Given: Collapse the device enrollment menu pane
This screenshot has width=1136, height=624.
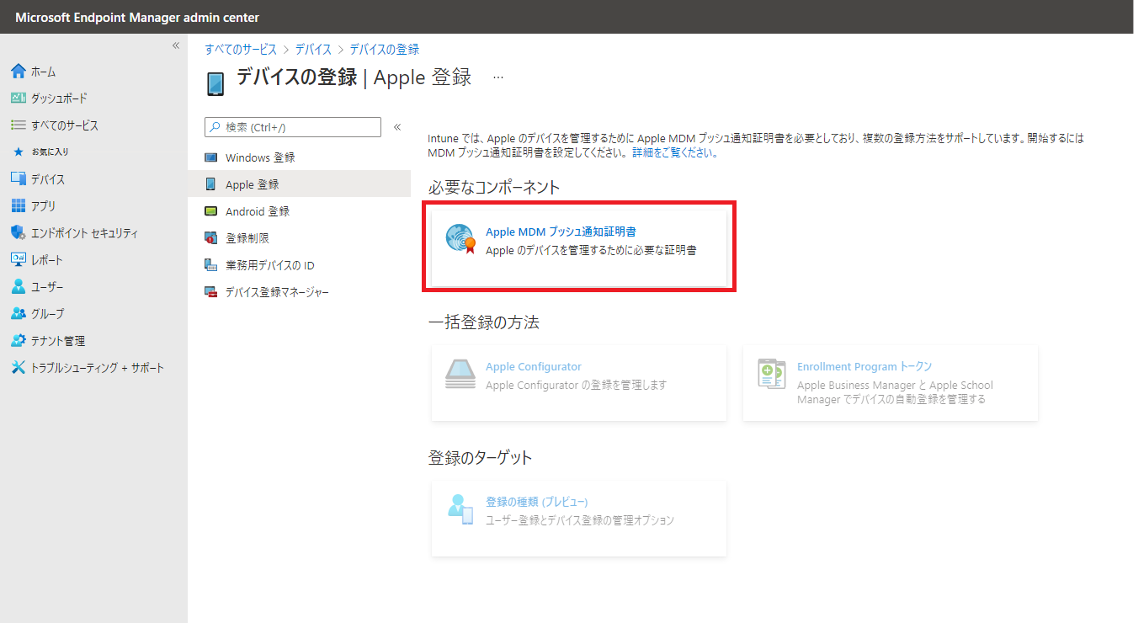Looking at the screenshot, I should pyautogui.click(x=397, y=127).
